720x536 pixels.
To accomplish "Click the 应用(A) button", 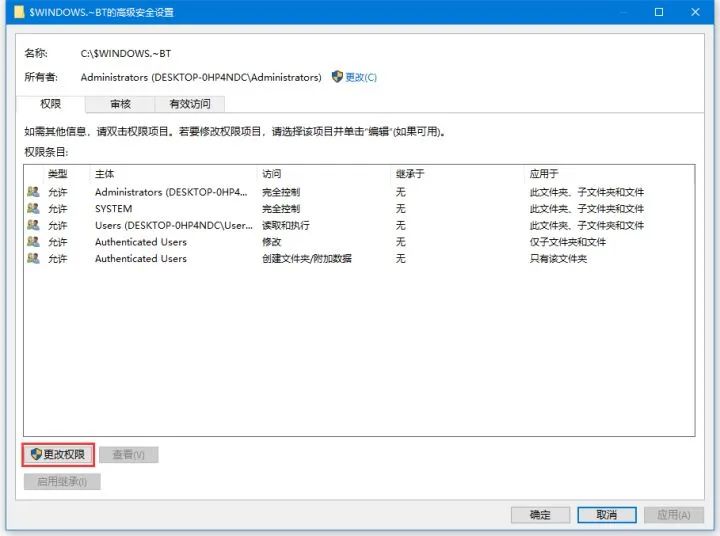I will click(x=674, y=515).
